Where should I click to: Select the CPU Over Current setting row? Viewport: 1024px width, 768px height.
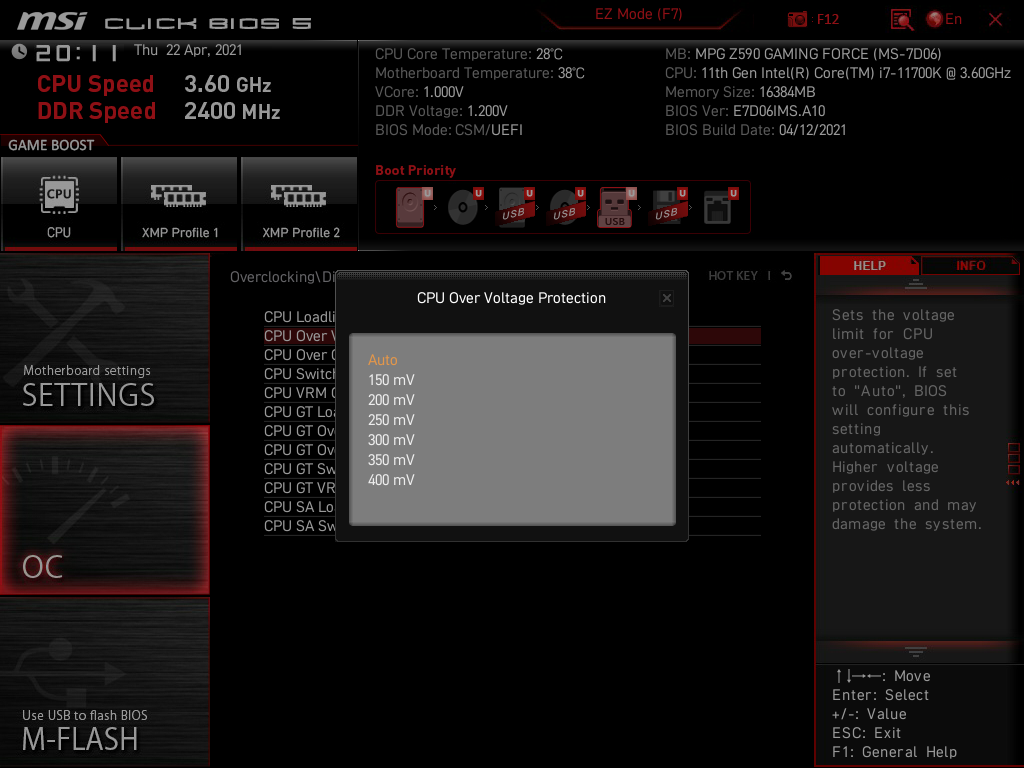(512, 355)
